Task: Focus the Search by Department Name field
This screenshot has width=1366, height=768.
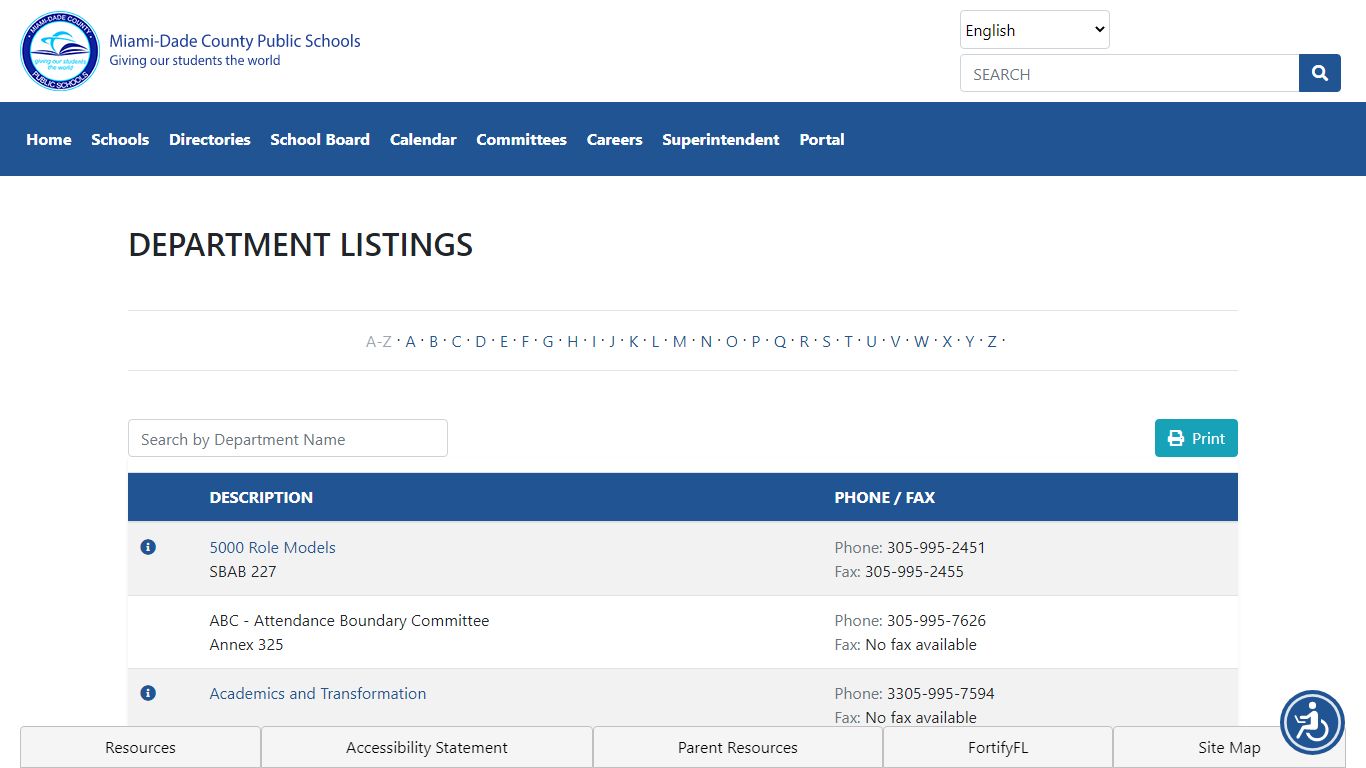Action: coord(288,438)
